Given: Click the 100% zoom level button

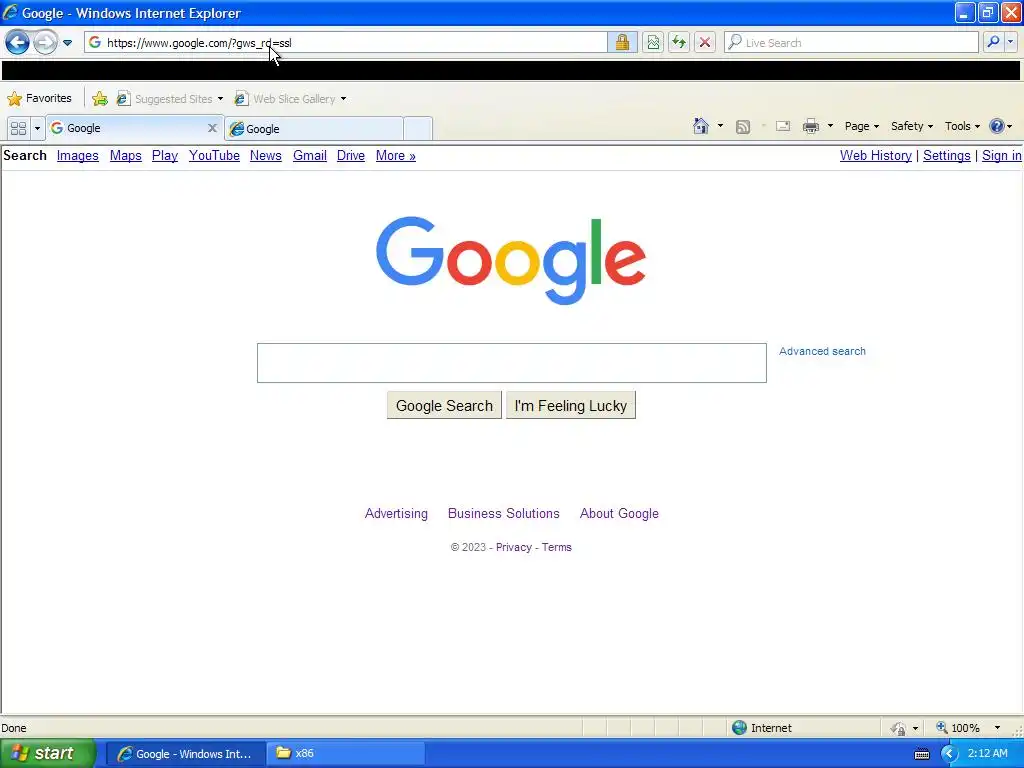Looking at the screenshot, I should 959,728.
